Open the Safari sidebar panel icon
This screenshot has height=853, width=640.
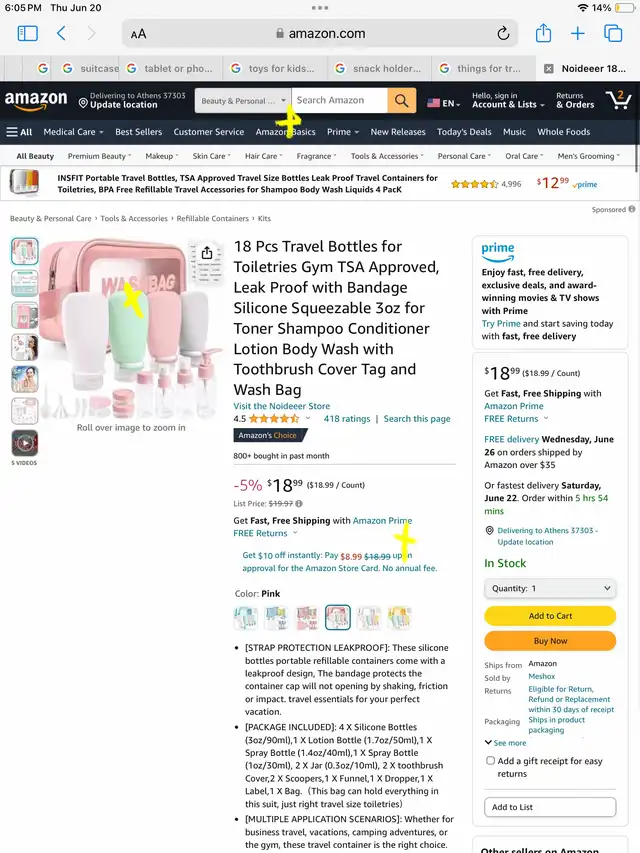tap(27, 34)
